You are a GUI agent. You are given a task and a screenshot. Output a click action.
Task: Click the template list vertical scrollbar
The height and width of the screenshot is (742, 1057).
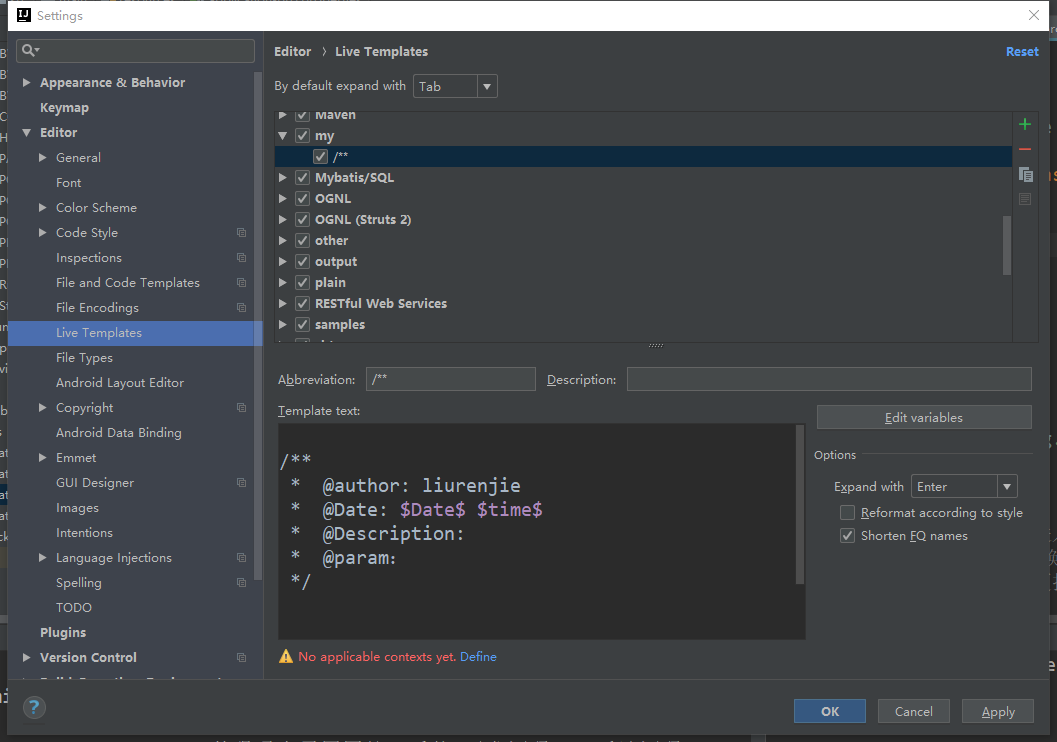[1006, 245]
